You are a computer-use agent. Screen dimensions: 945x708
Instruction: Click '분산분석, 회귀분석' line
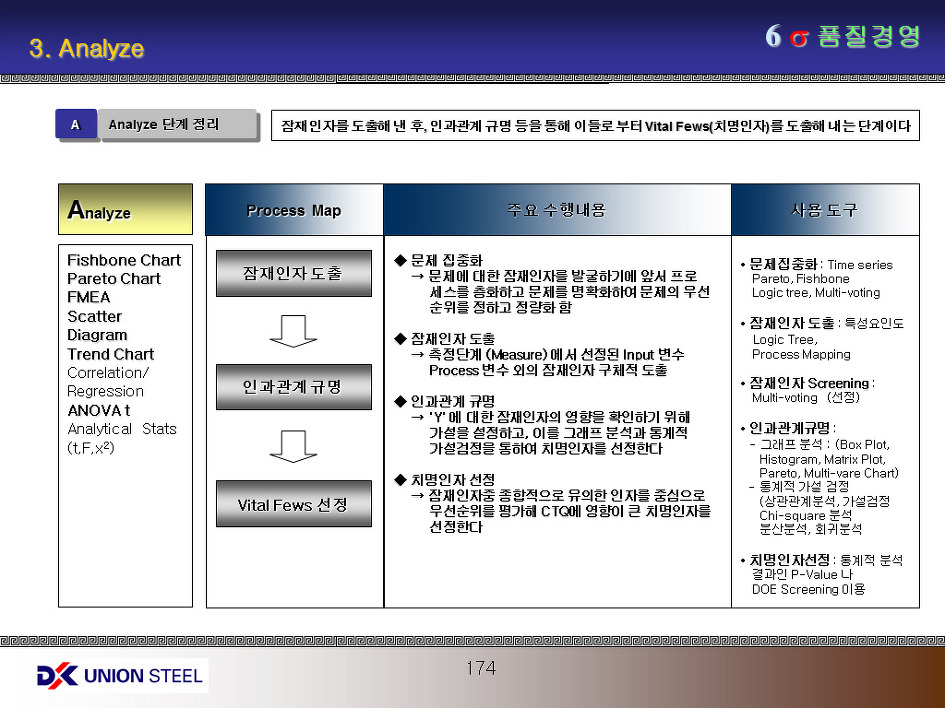pos(811,530)
